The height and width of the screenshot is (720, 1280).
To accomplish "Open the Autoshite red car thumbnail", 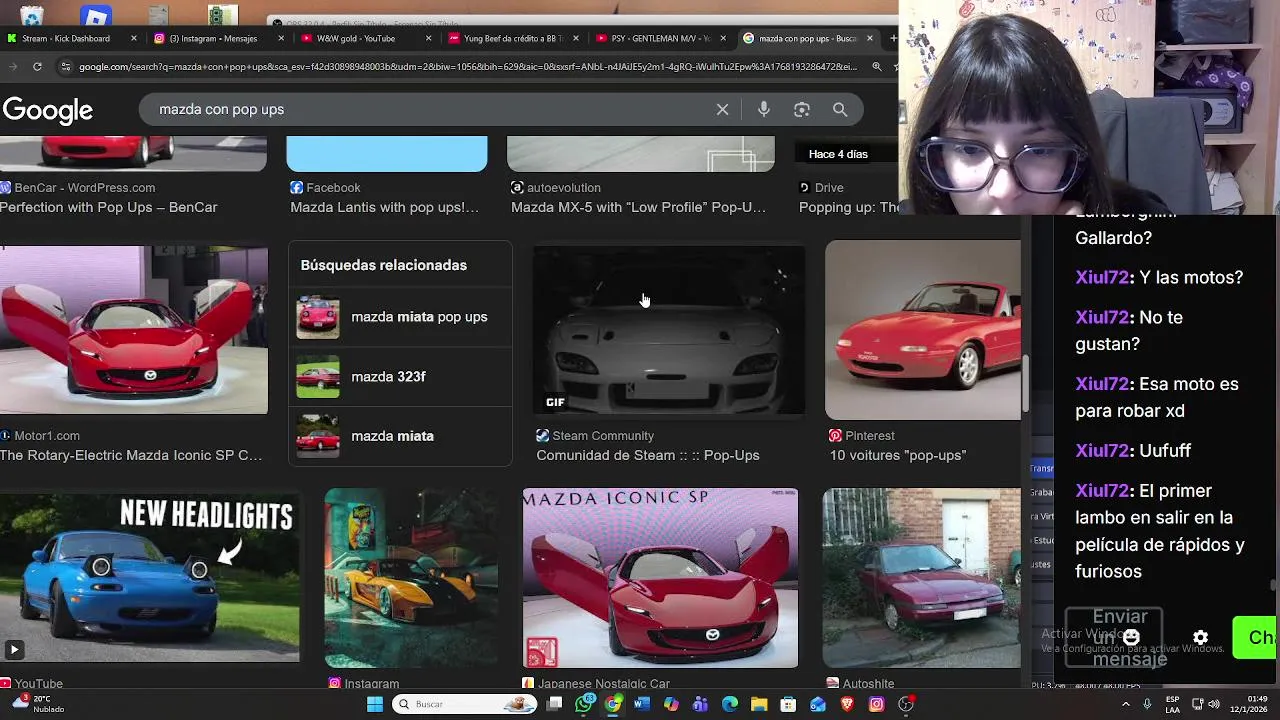I will point(921,578).
